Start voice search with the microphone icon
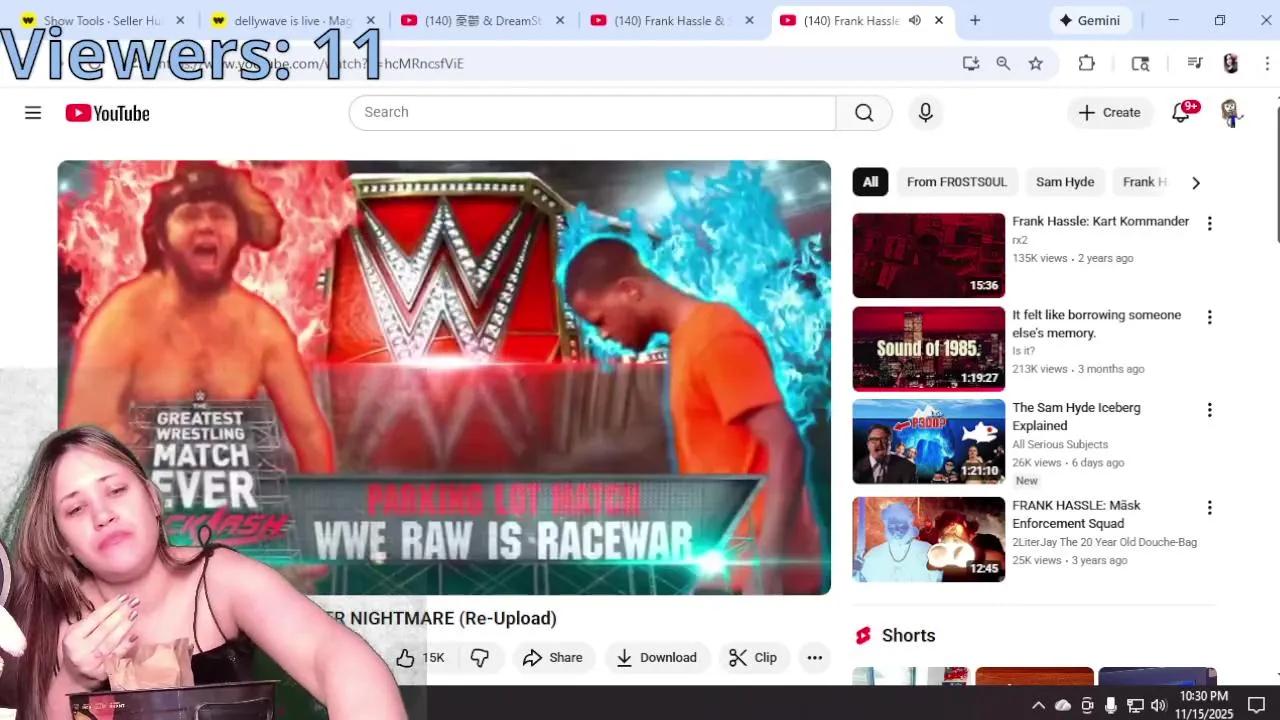1280x720 pixels. (925, 112)
